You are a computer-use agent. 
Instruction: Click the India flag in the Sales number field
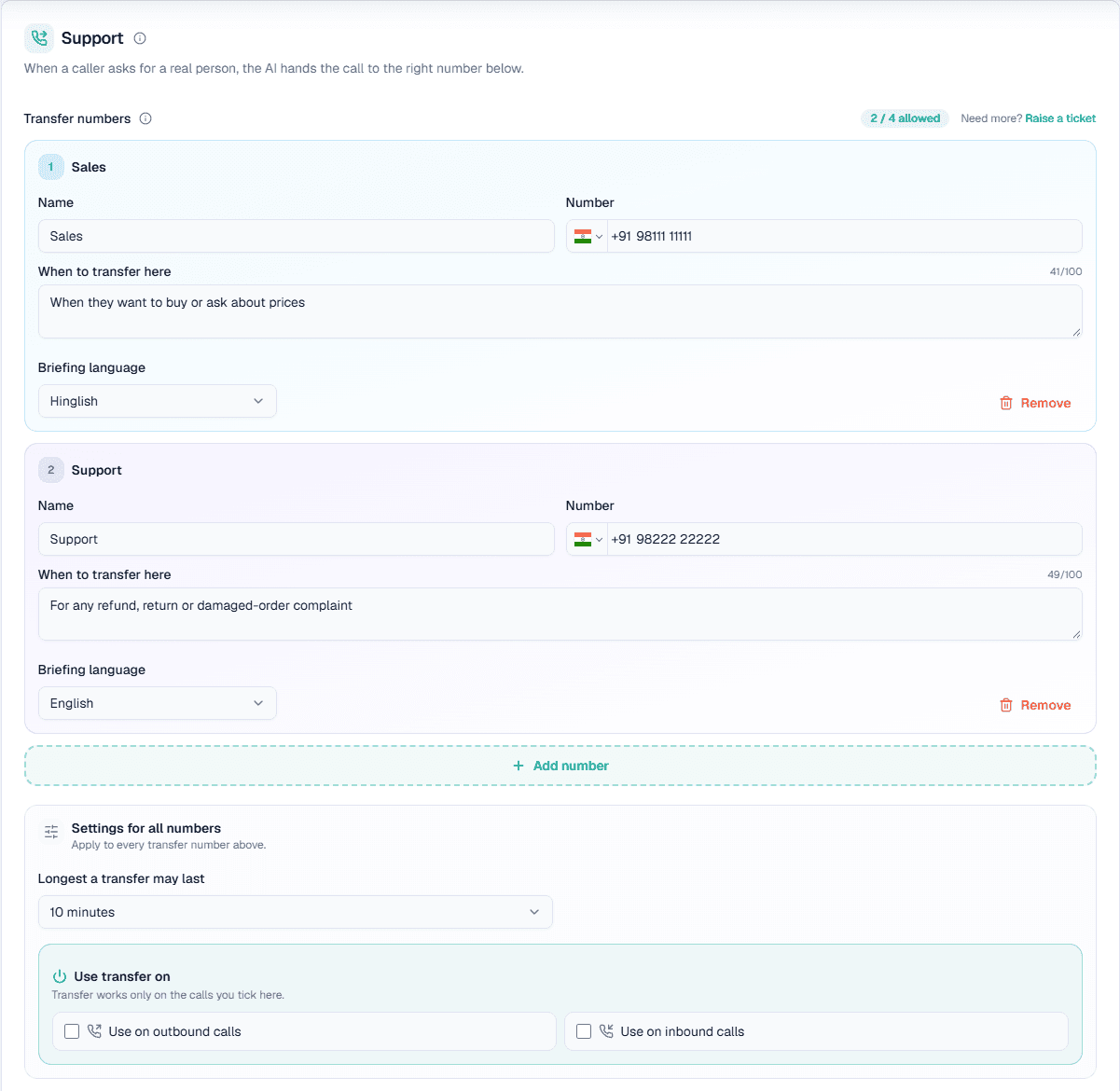[583, 236]
